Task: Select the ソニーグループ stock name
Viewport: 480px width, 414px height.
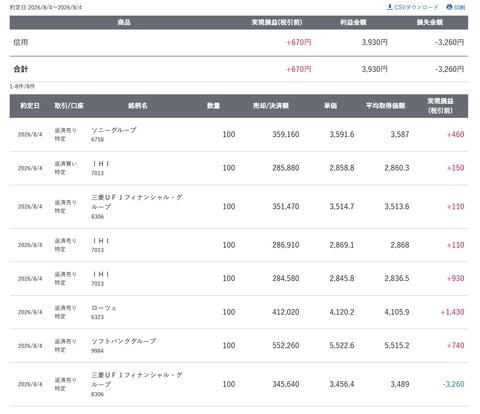Action: click(x=114, y=130)
